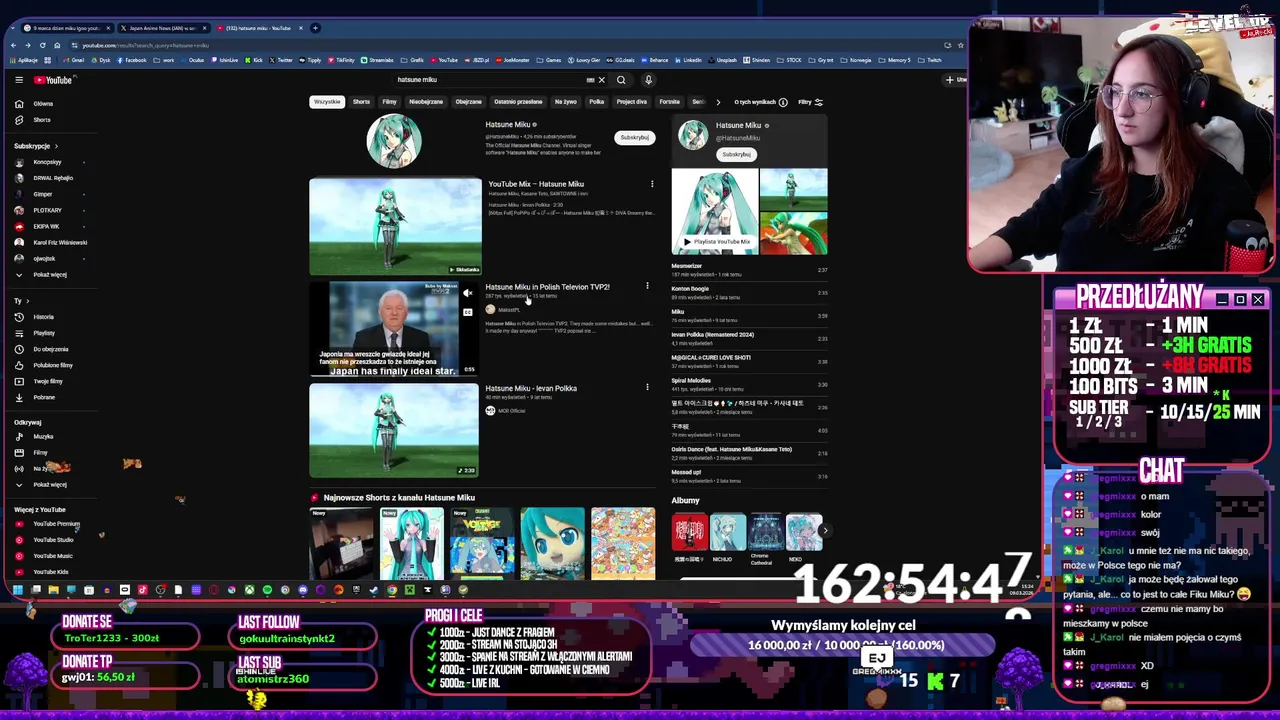Open options for Ievan Polkka video
Screen dimensions: 1280x720
[647, 388]
